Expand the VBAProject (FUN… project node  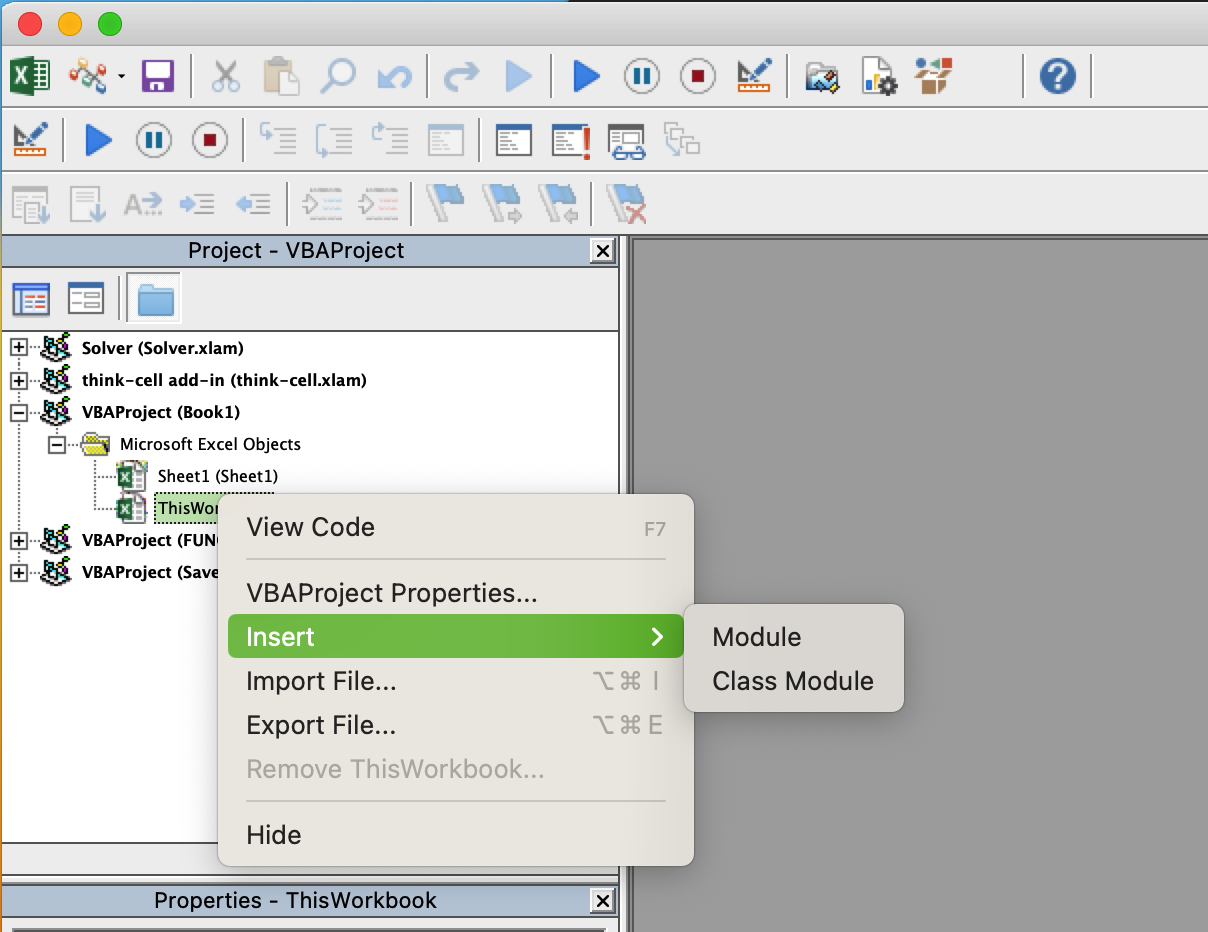point(18,540)
